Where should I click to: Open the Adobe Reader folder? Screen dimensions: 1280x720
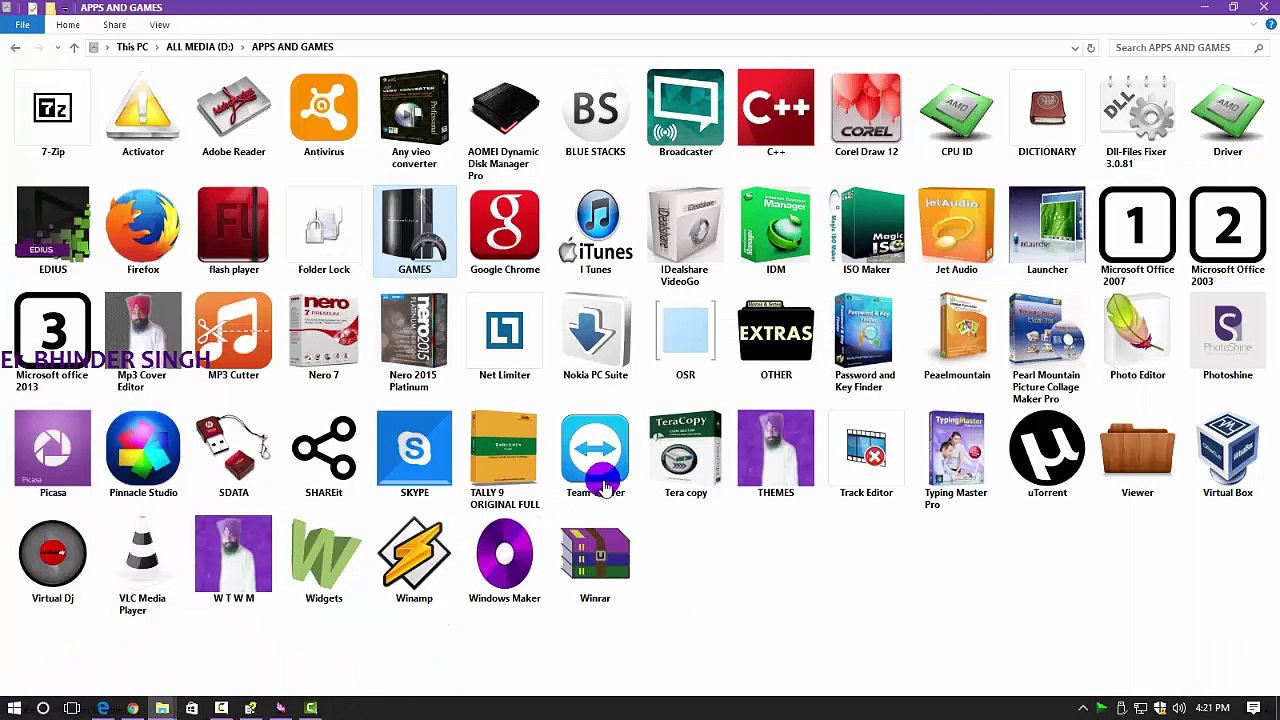coord(233,113)
